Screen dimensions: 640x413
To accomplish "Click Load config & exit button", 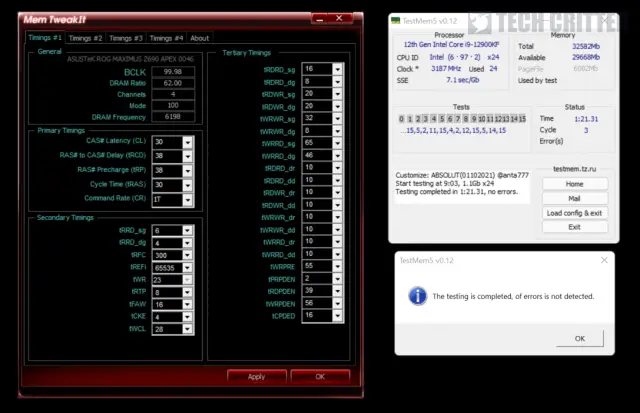I will (x=575, y=213).
